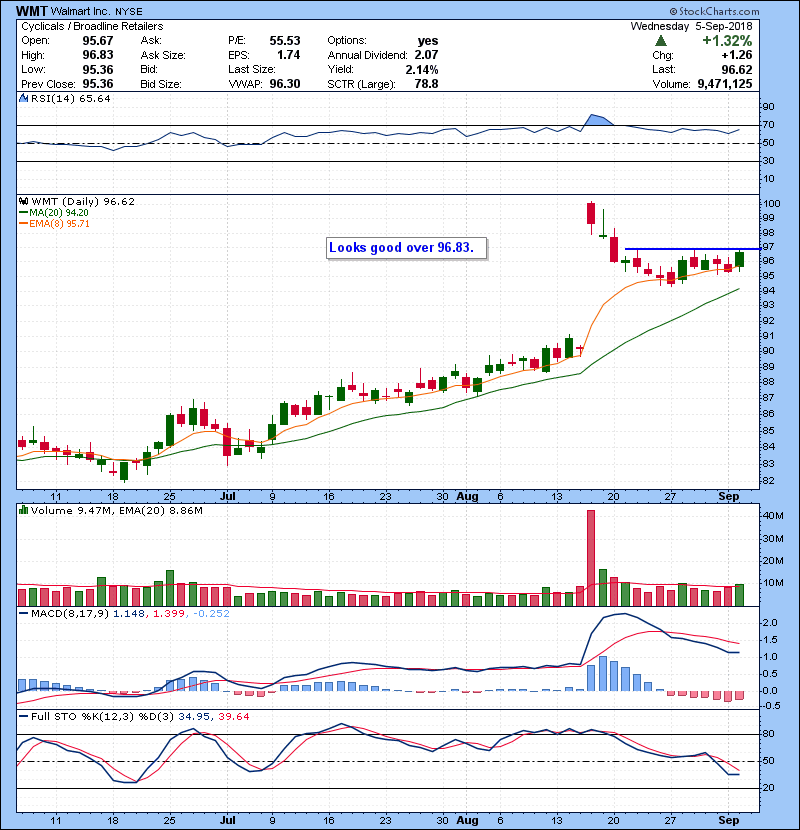The width and height of the screenshot is (800, 830).
Task: Click the EPS value 1.74
Action: [289, 55]
